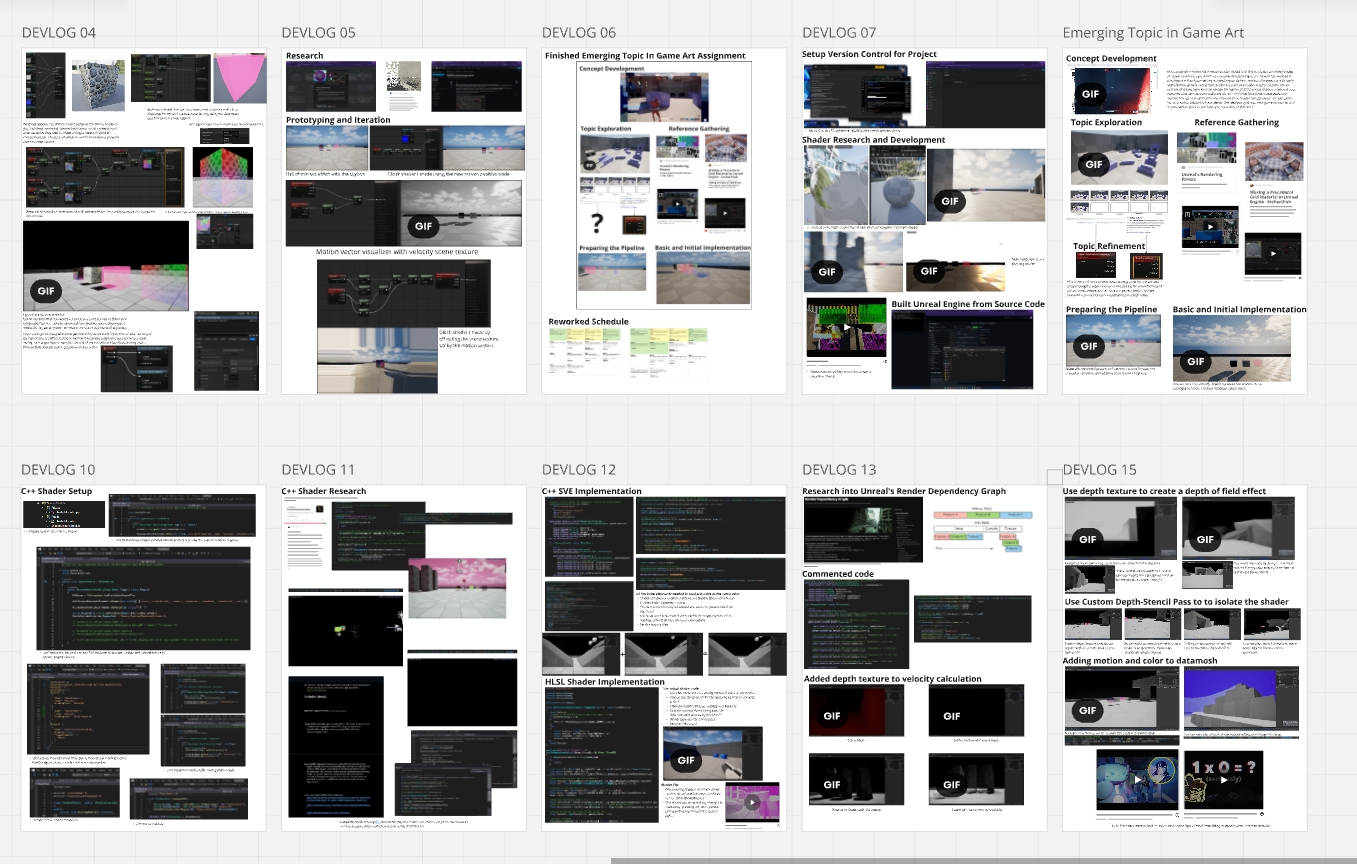This screenshot has height=864, width=1357.
Task: Select the DEVLOG 10 frame title
Action: coord(58,470)
